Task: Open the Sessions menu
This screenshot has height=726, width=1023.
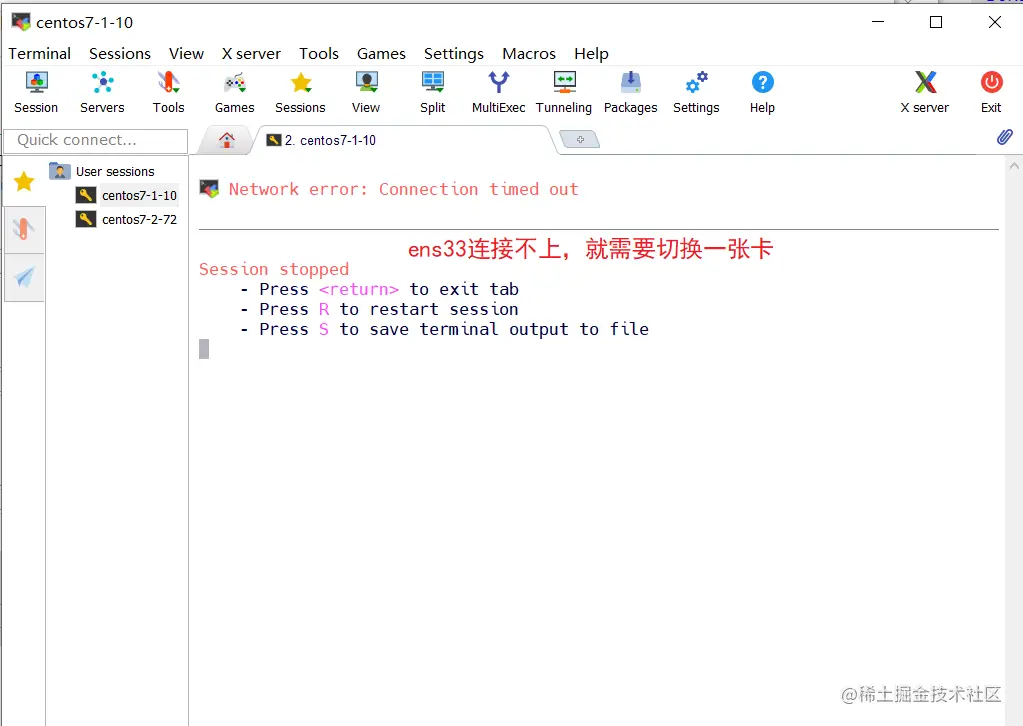Action: (119, 53)
